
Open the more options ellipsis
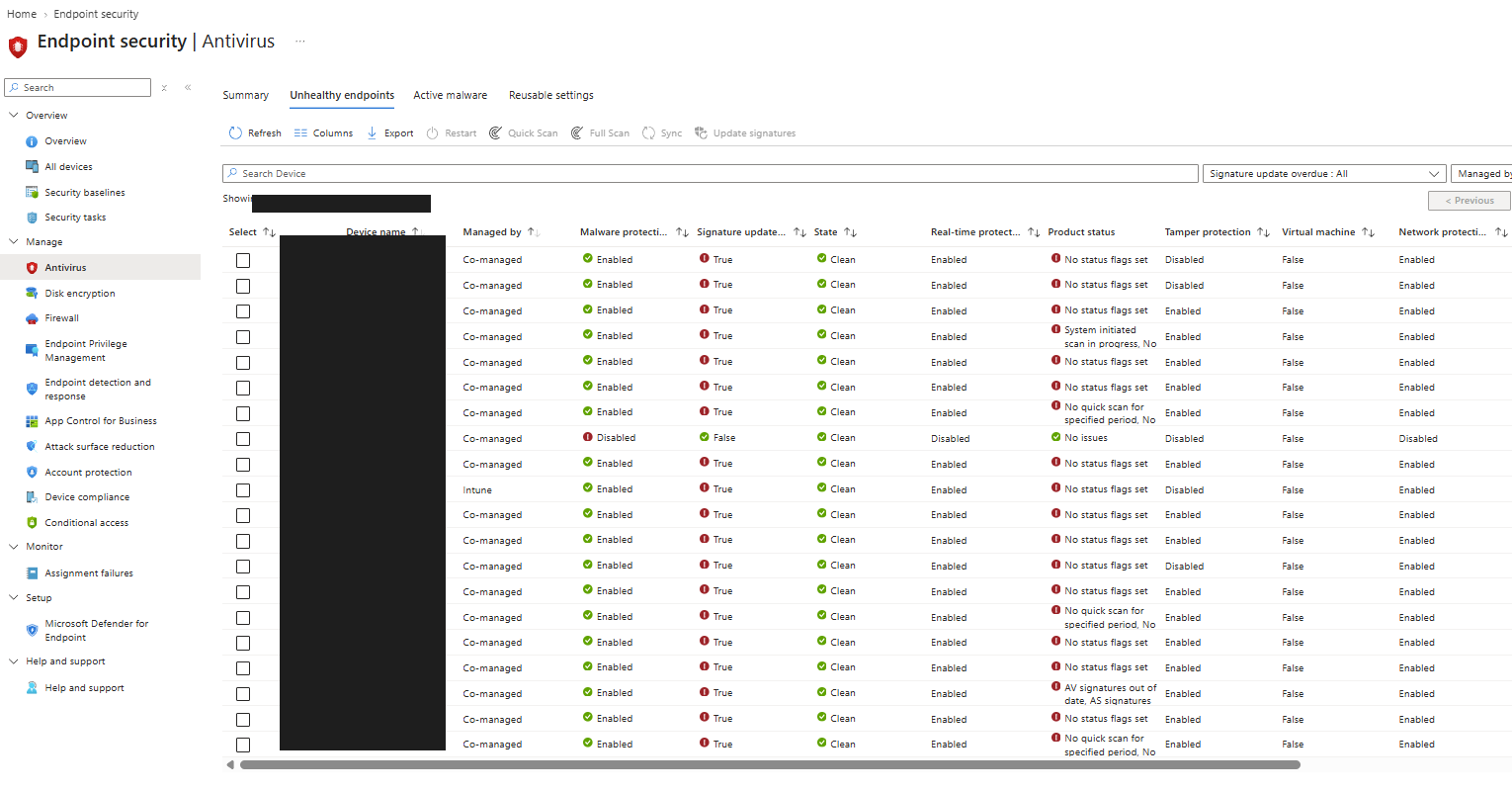[x=300, y=42]
